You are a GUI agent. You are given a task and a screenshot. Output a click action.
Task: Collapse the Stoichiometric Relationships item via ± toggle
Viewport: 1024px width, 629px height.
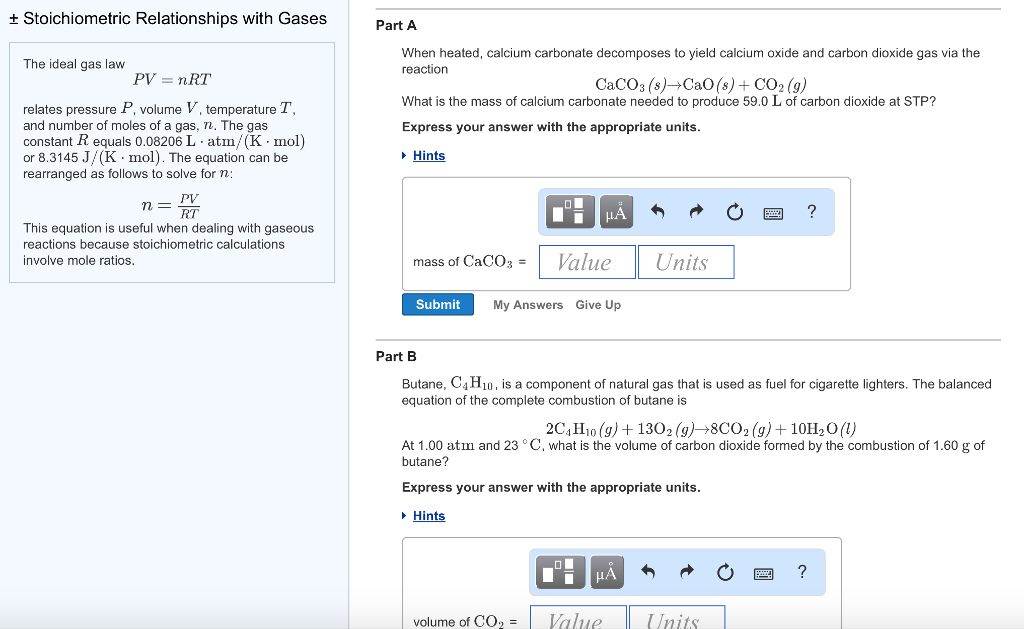click(x=13, y=18)
